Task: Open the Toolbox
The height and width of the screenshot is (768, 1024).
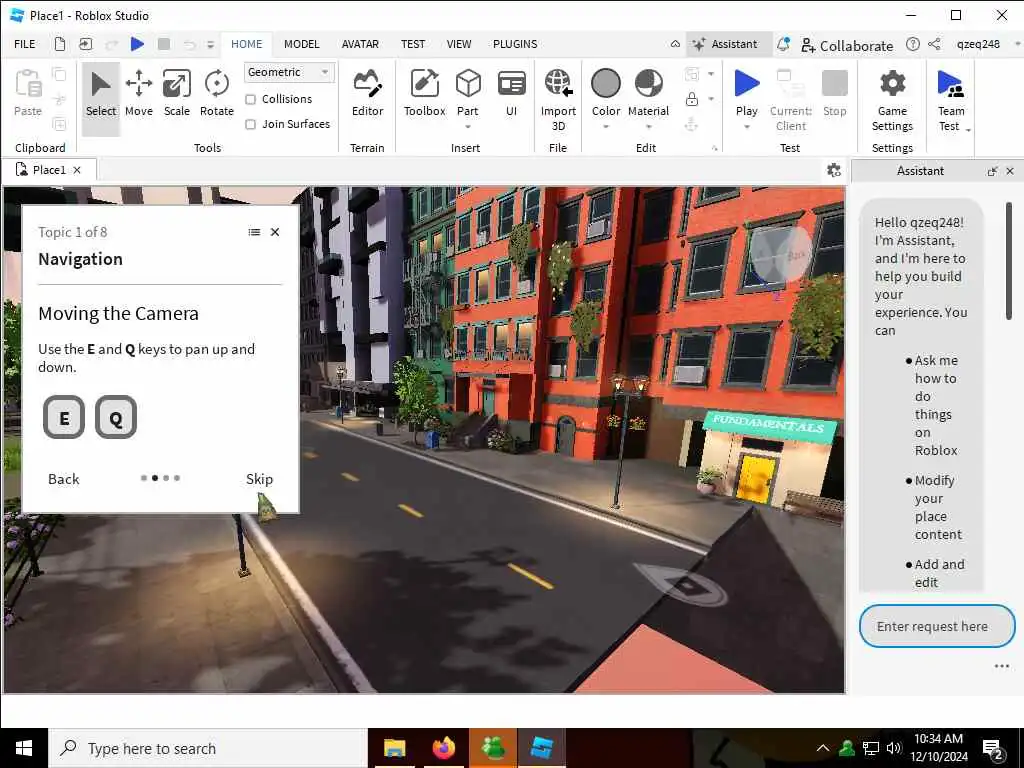Action: (424, 93)
